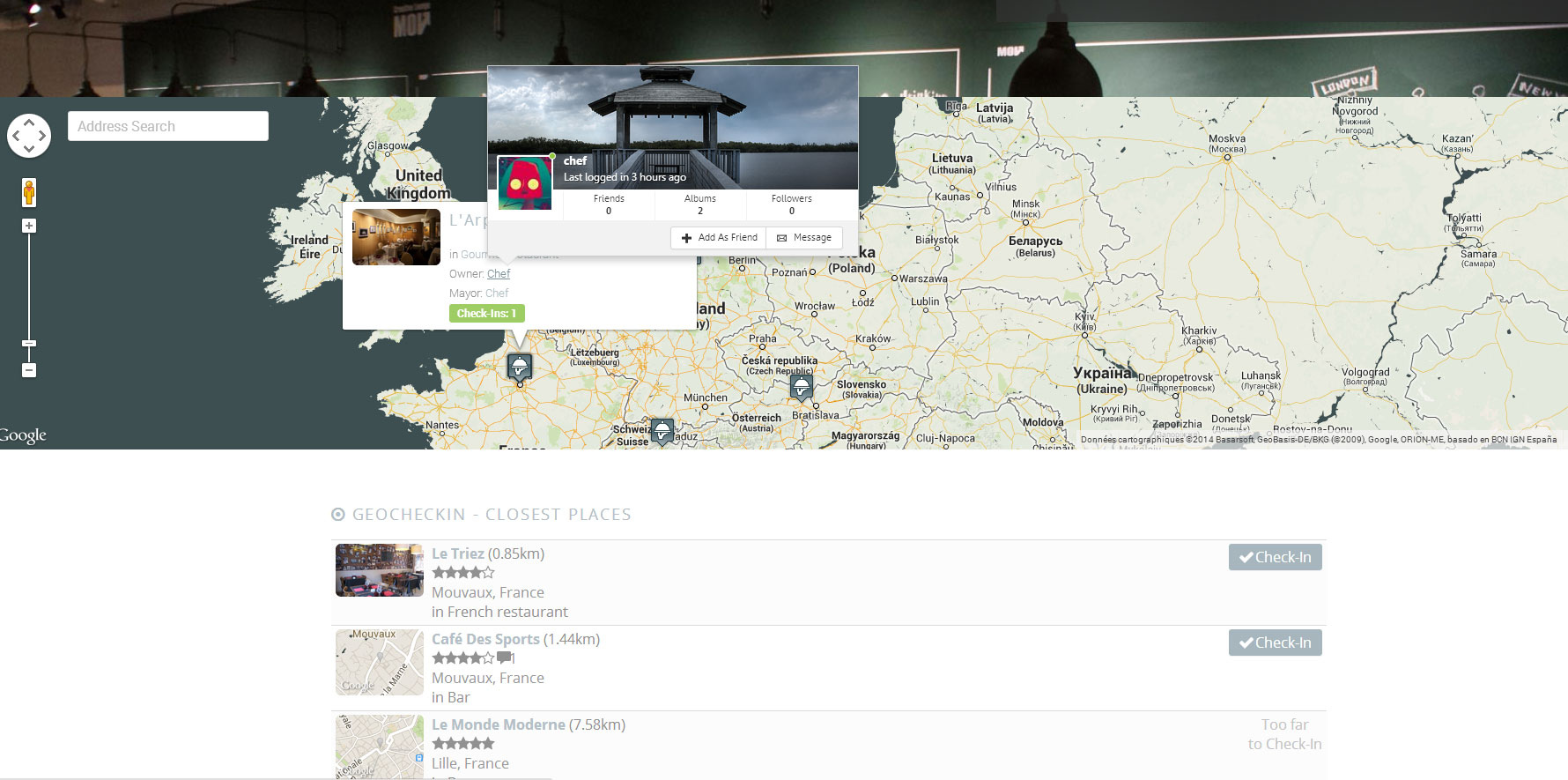View chef's Albums count
This screenshot has height=780, width=1568.
coord(700,204)
